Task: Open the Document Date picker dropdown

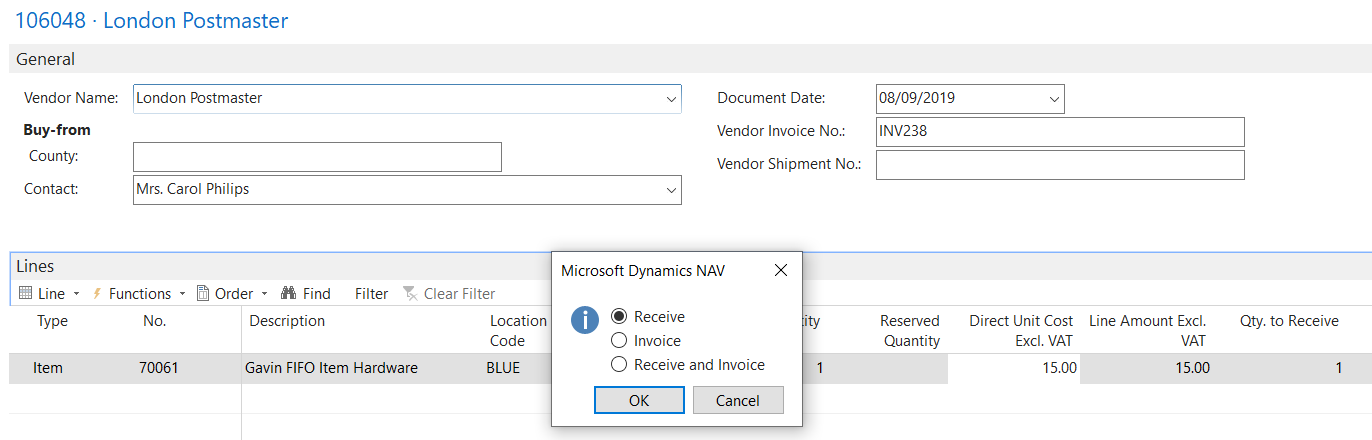Action: tap(1053, 99)
